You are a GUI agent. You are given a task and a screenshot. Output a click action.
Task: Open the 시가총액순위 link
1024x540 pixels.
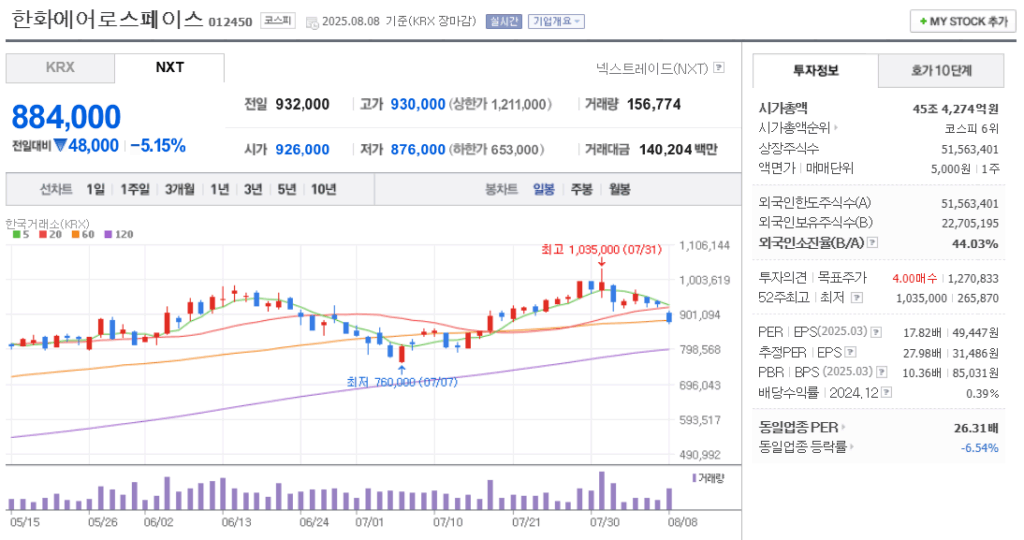(794, 129)
